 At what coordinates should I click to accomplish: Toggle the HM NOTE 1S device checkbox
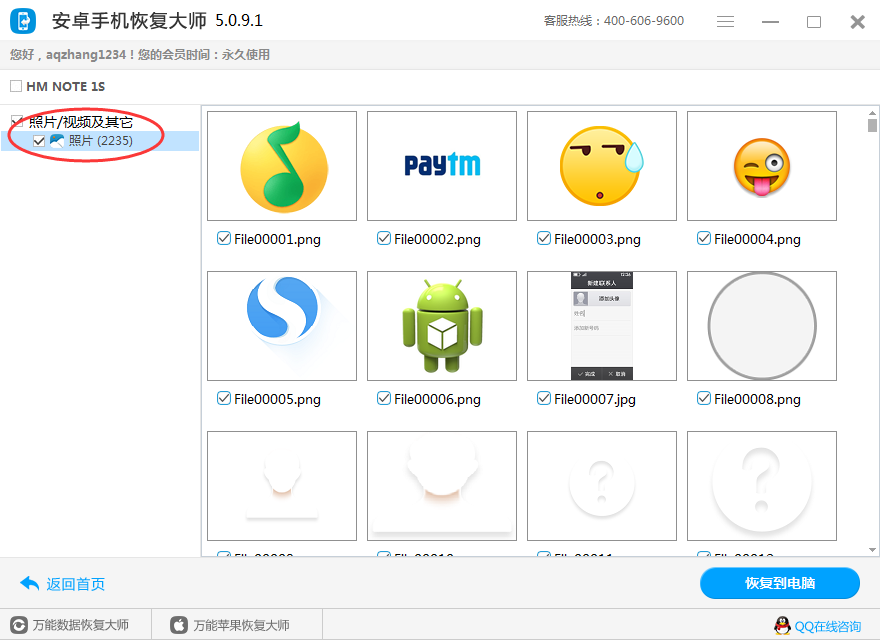click(16, 86)
